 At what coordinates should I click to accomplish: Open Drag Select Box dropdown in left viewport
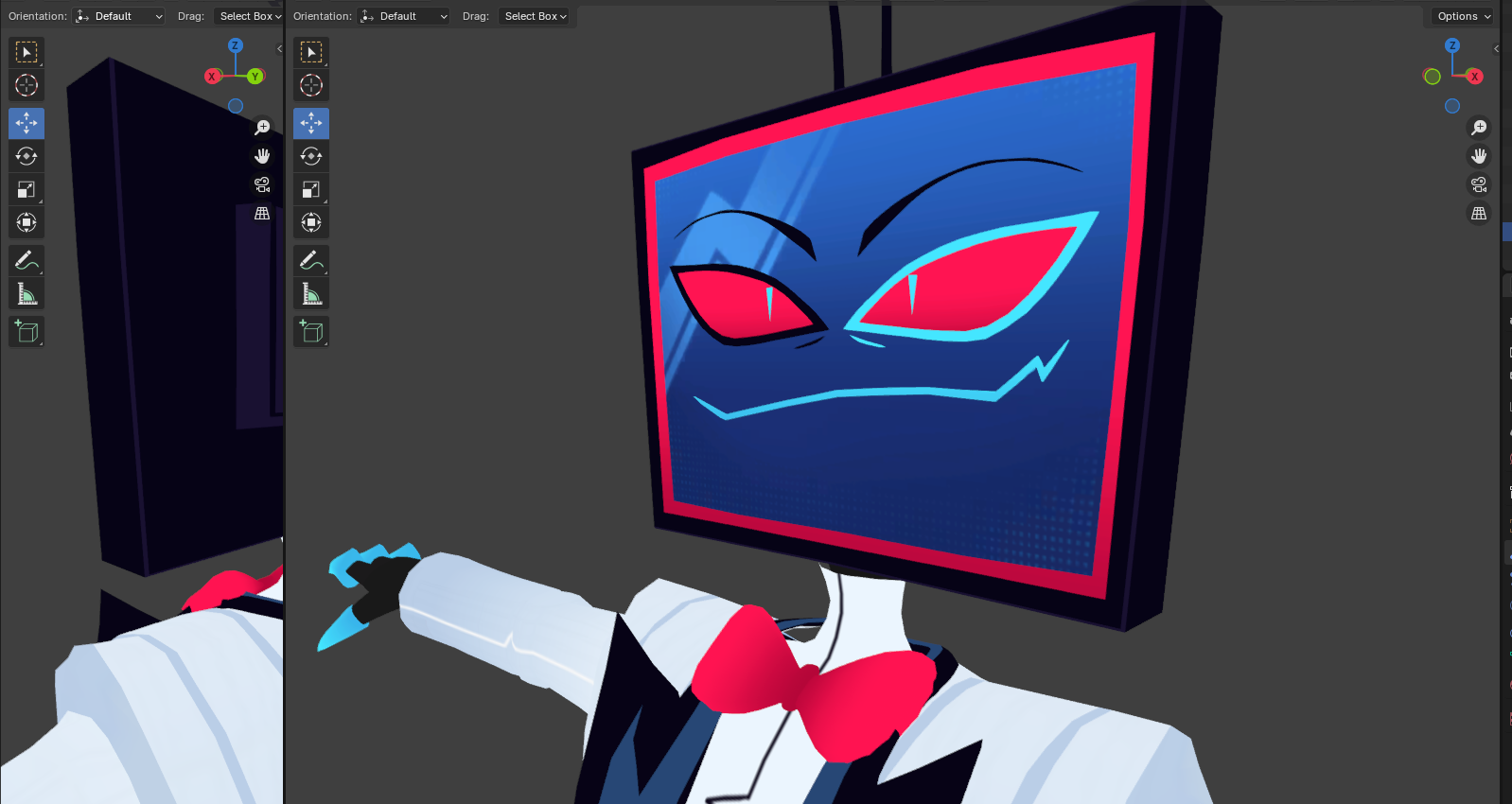[x=249, y=16]
